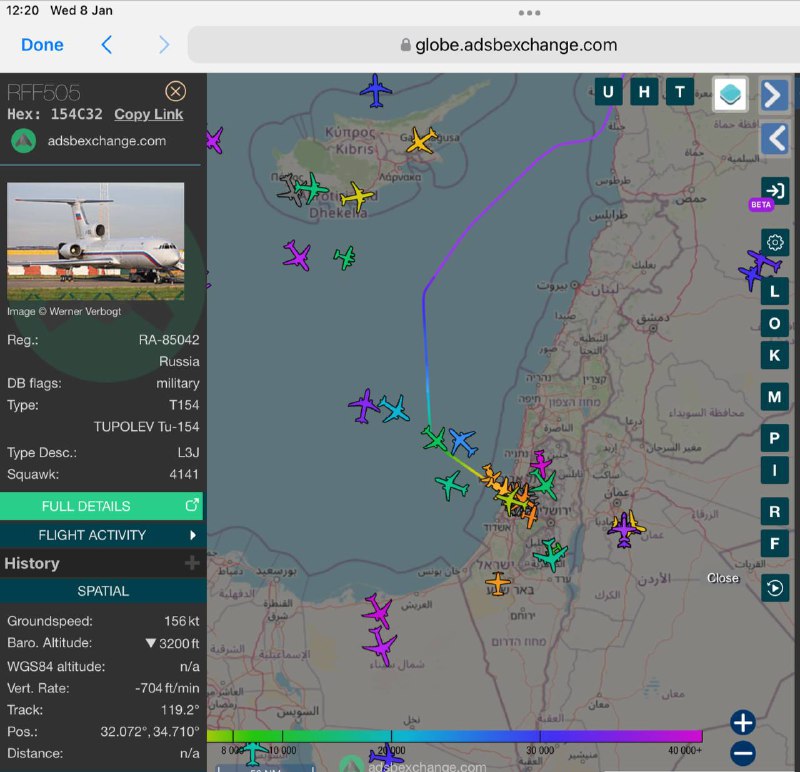Go forward with the browser forward arrow
Screen dimensions: 800x772
[x=164, y=45]
